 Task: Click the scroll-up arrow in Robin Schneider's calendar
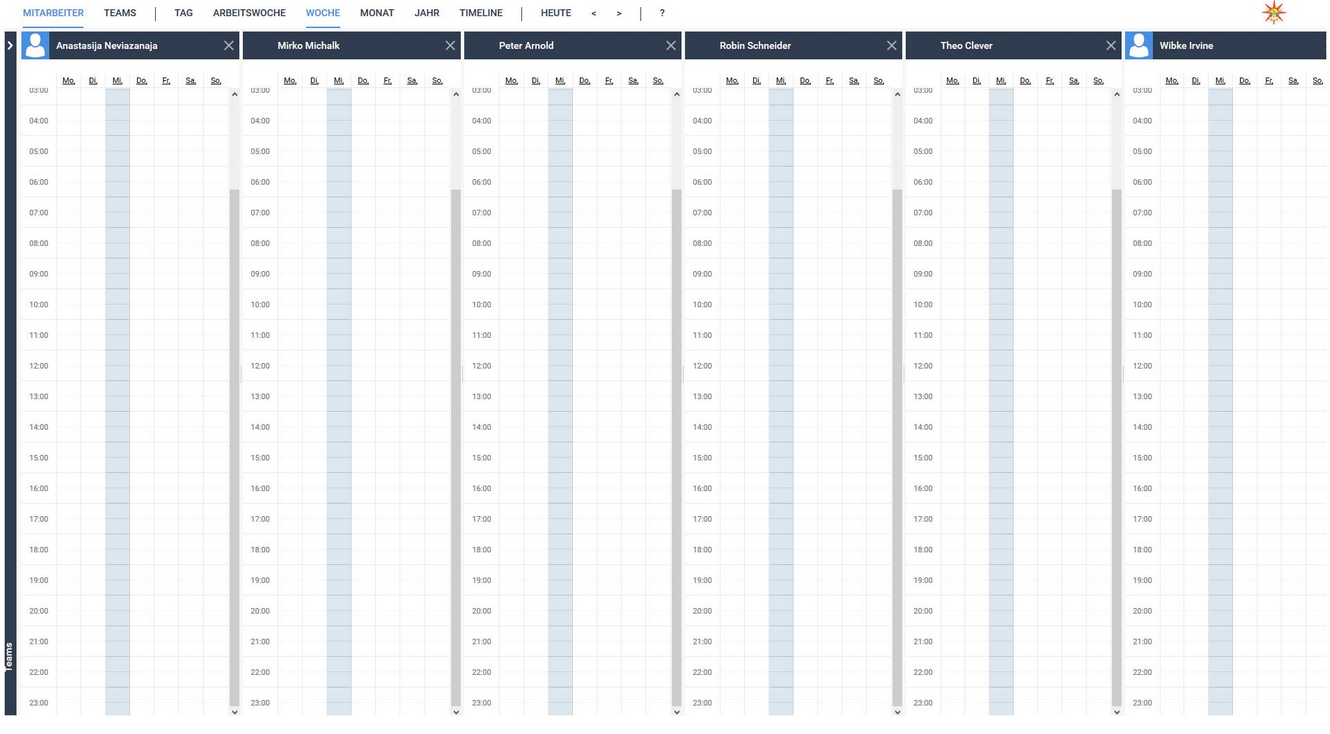tap(897, 94)
